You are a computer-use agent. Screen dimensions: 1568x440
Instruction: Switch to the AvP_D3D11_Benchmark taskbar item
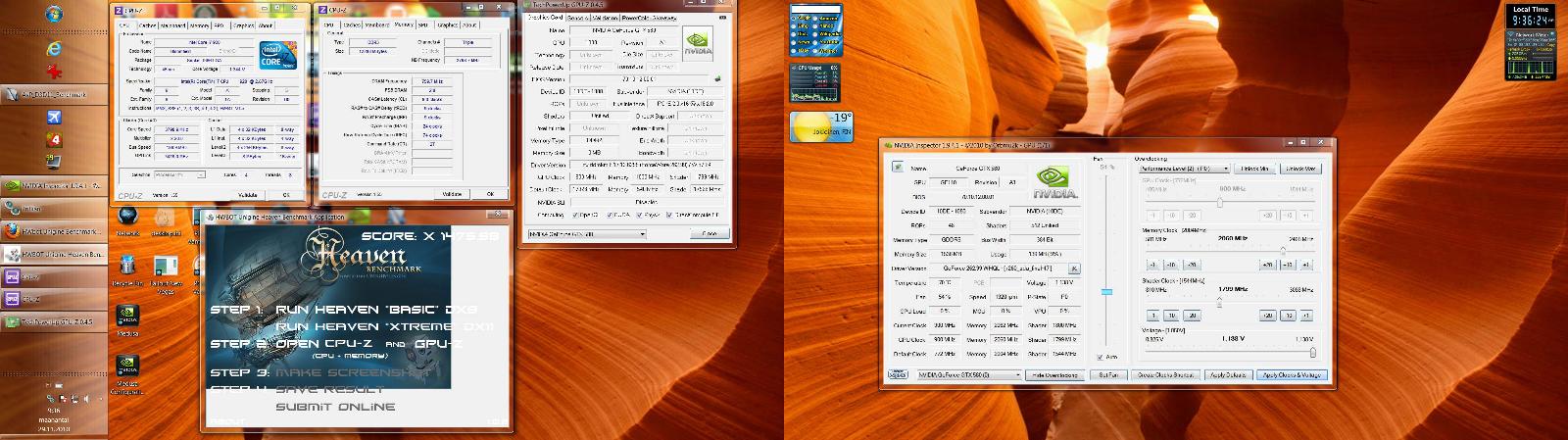pos(53,94)
